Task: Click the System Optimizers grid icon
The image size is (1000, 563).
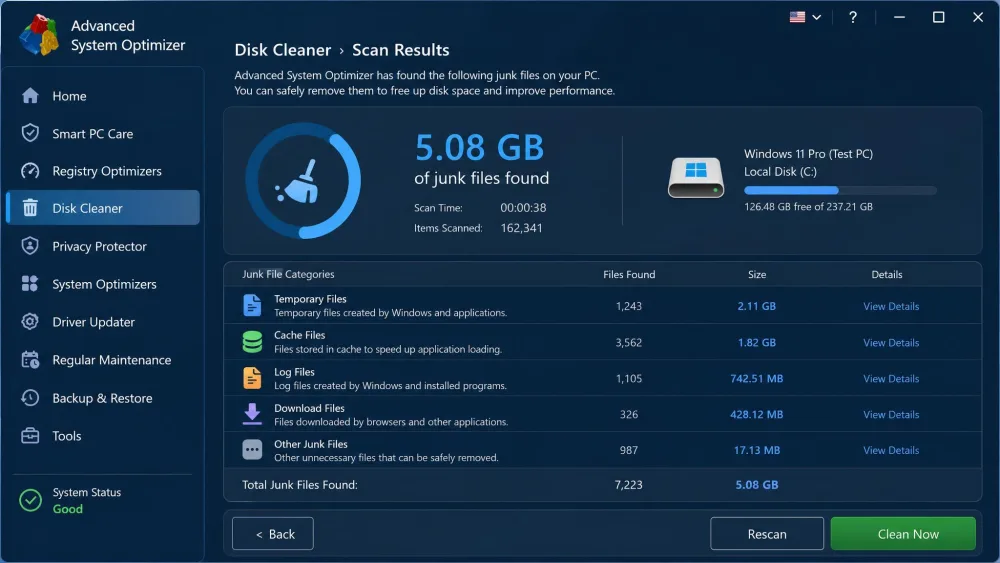Action: [x=30, y=284]
